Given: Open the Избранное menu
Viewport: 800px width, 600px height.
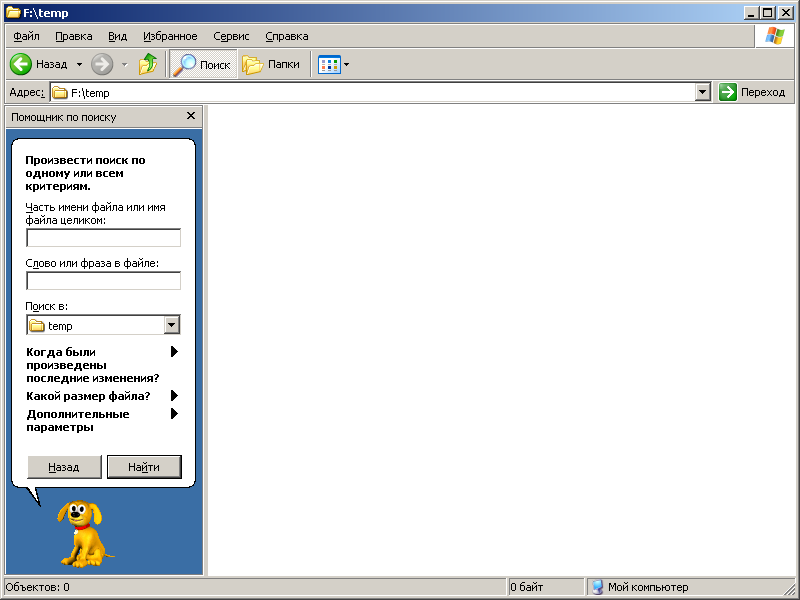Looking at the screenshot, I should point(170,36).
